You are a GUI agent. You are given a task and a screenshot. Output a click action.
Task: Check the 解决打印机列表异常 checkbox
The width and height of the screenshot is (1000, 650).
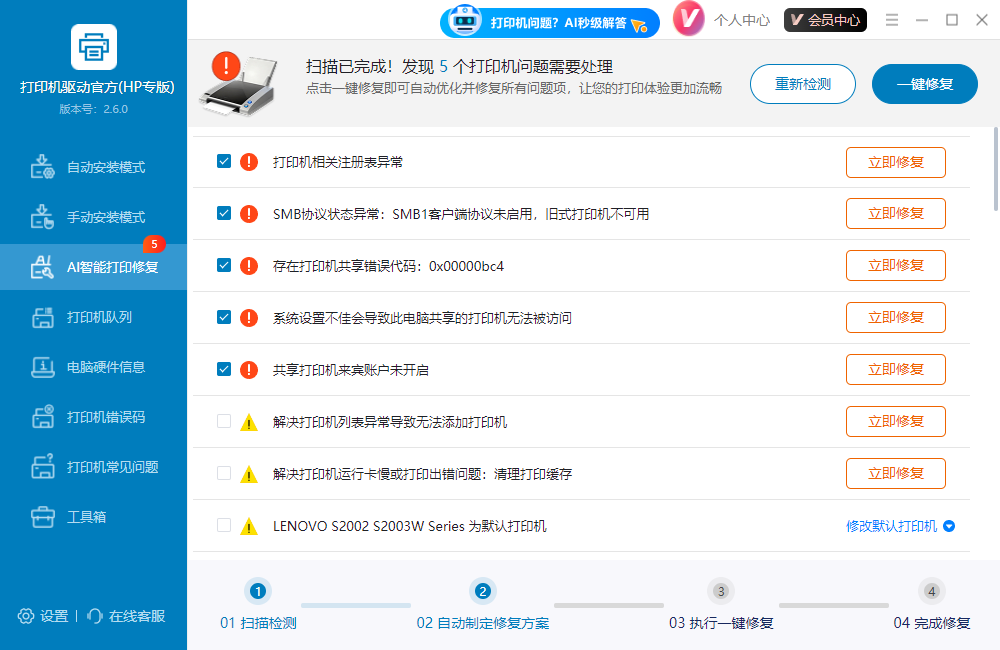(224, 421)
